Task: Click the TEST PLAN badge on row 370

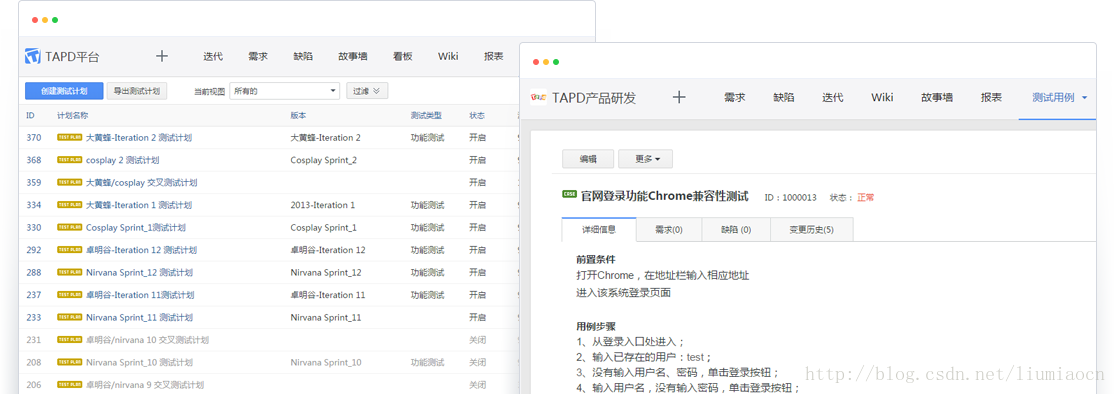Action: point(70,137)
